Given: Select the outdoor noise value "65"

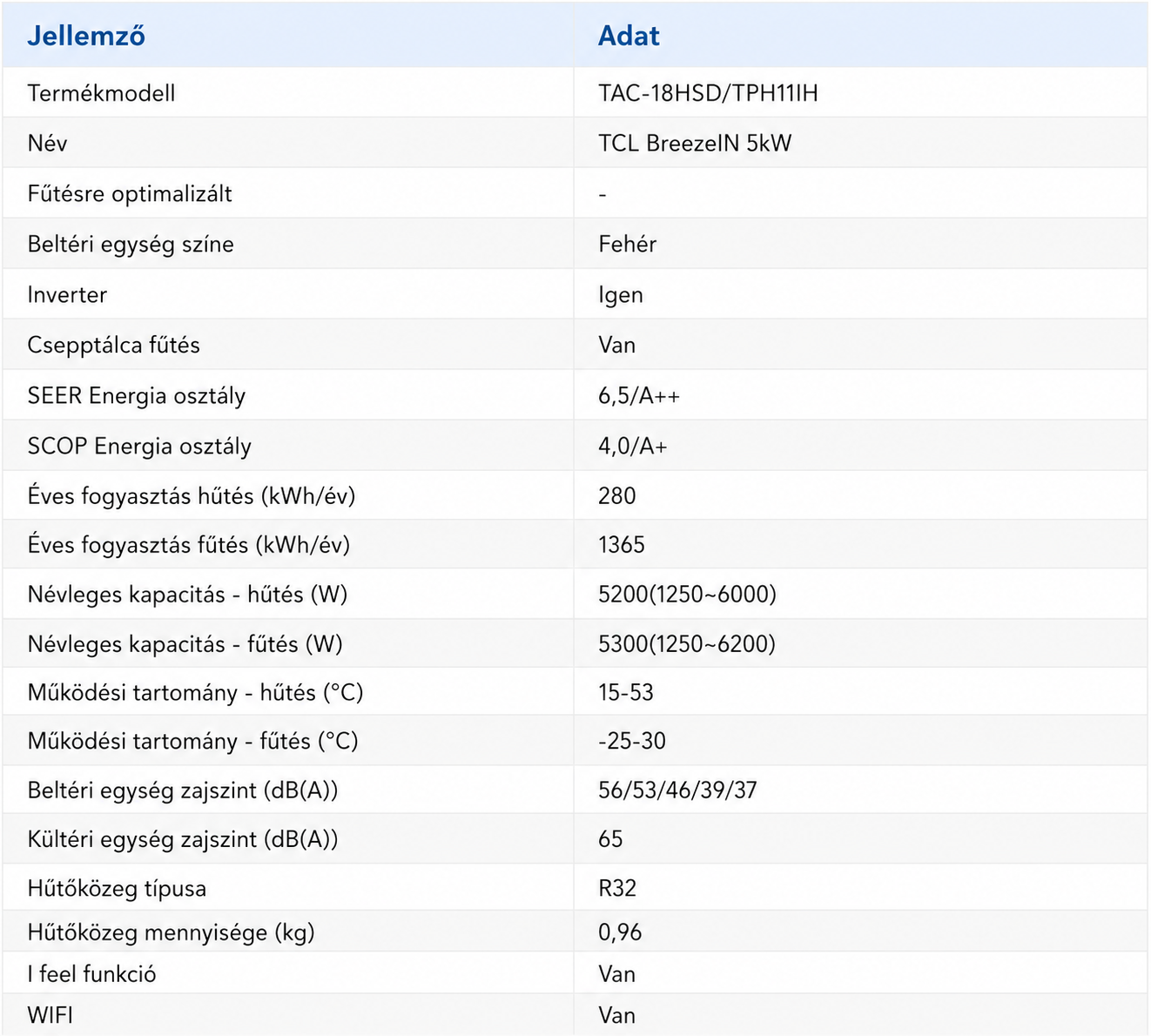Looking at the screenshot, I should (610, 838).
